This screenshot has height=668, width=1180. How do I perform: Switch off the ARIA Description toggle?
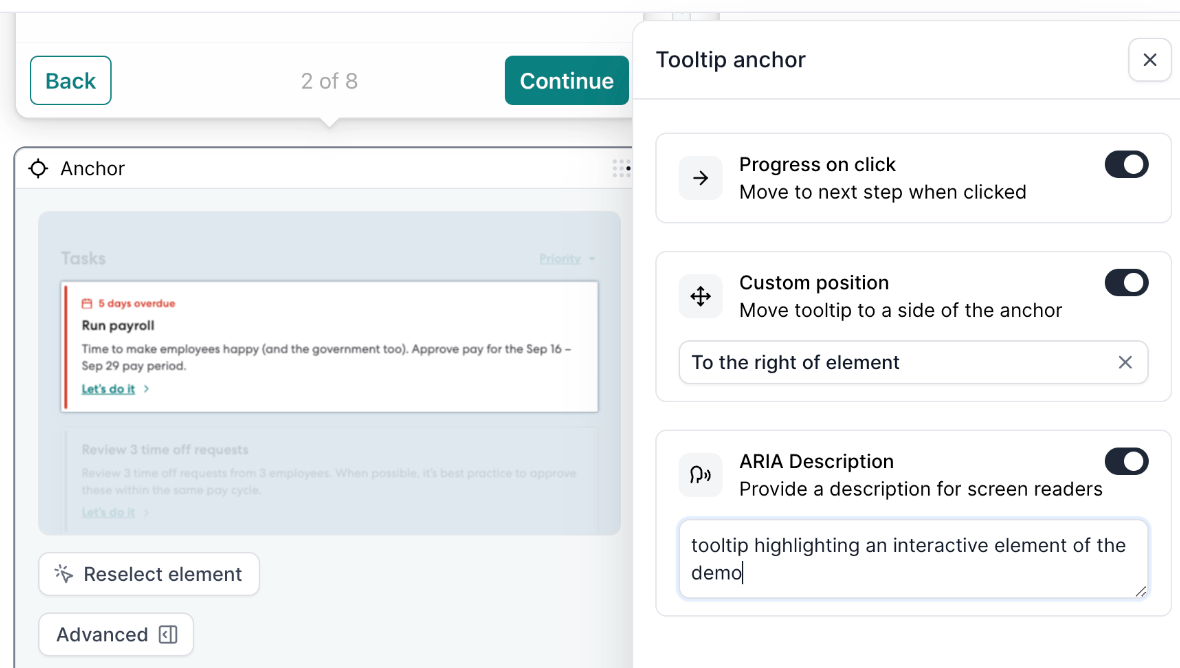(1126, 461)
